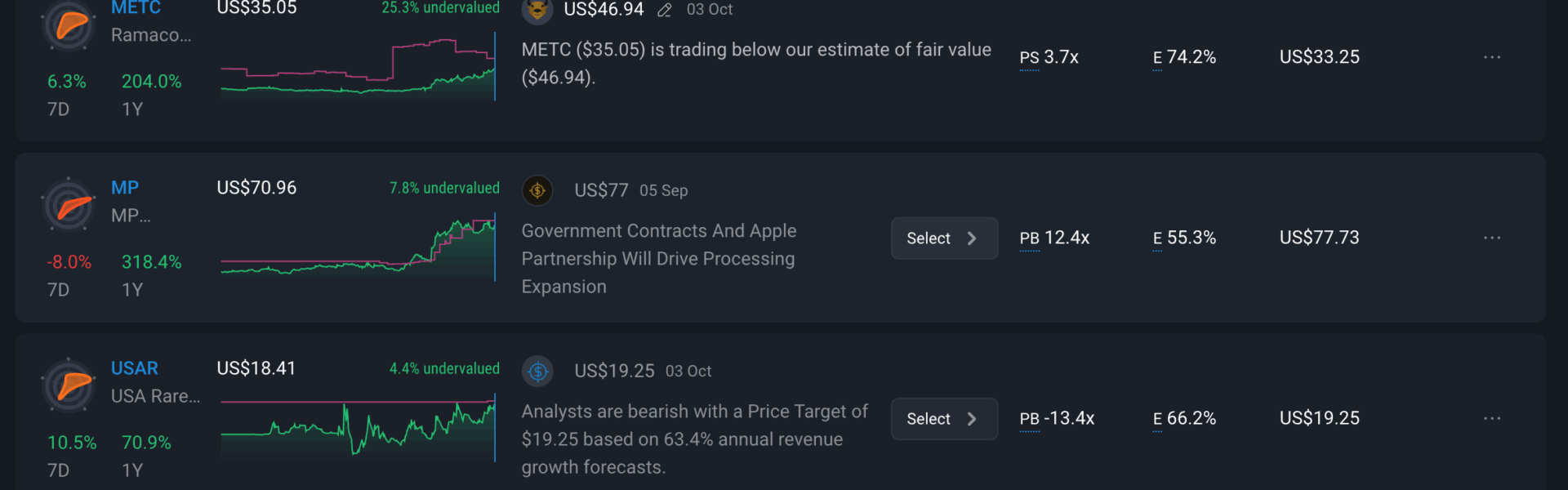The width and height of the screenshot is (1568, 490).
Task: Open the three-dot menu for USAR
Action: pyautogui.click(x=1492, y=418)
